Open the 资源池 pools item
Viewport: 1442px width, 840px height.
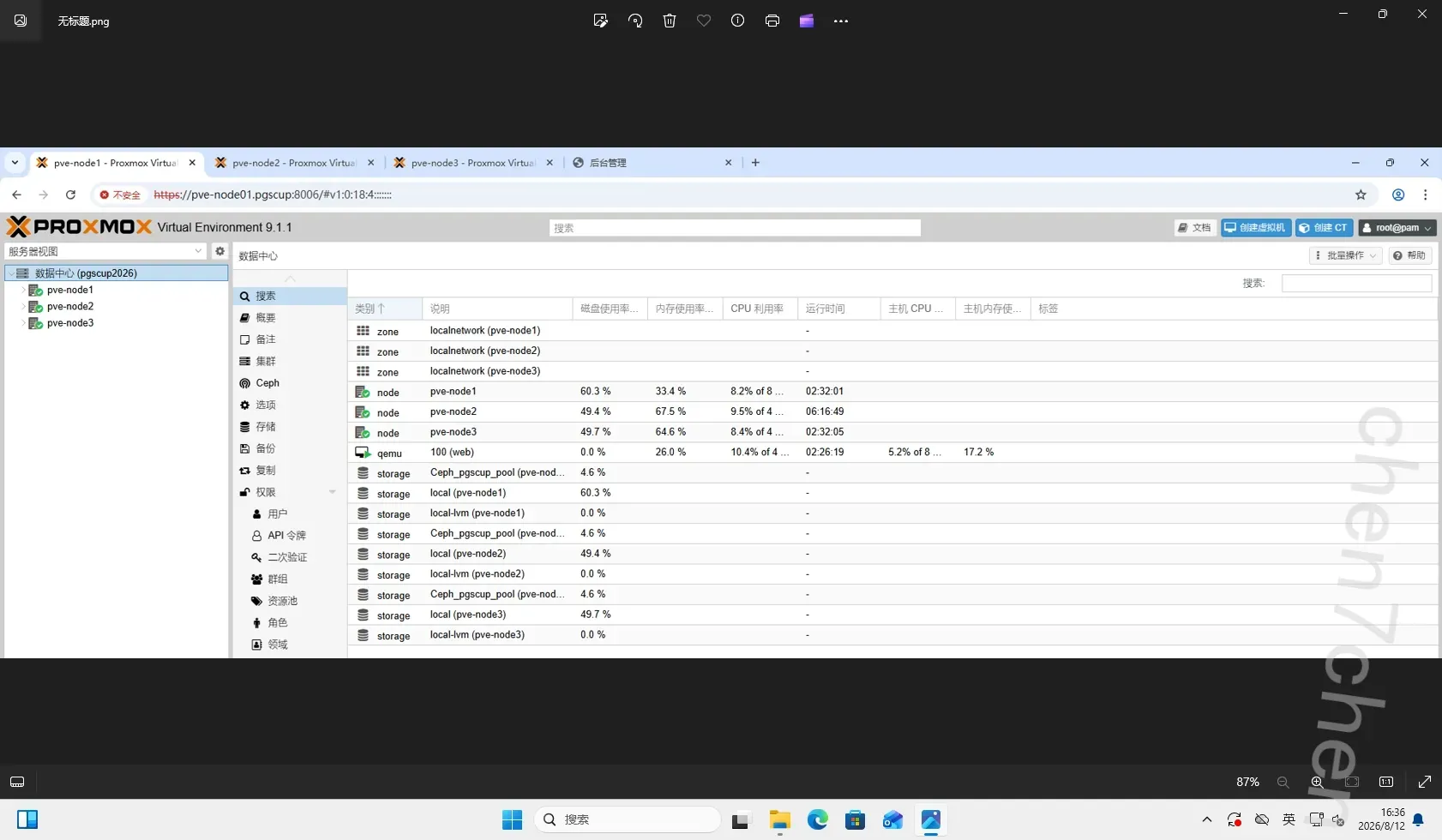tap(290, 601)
